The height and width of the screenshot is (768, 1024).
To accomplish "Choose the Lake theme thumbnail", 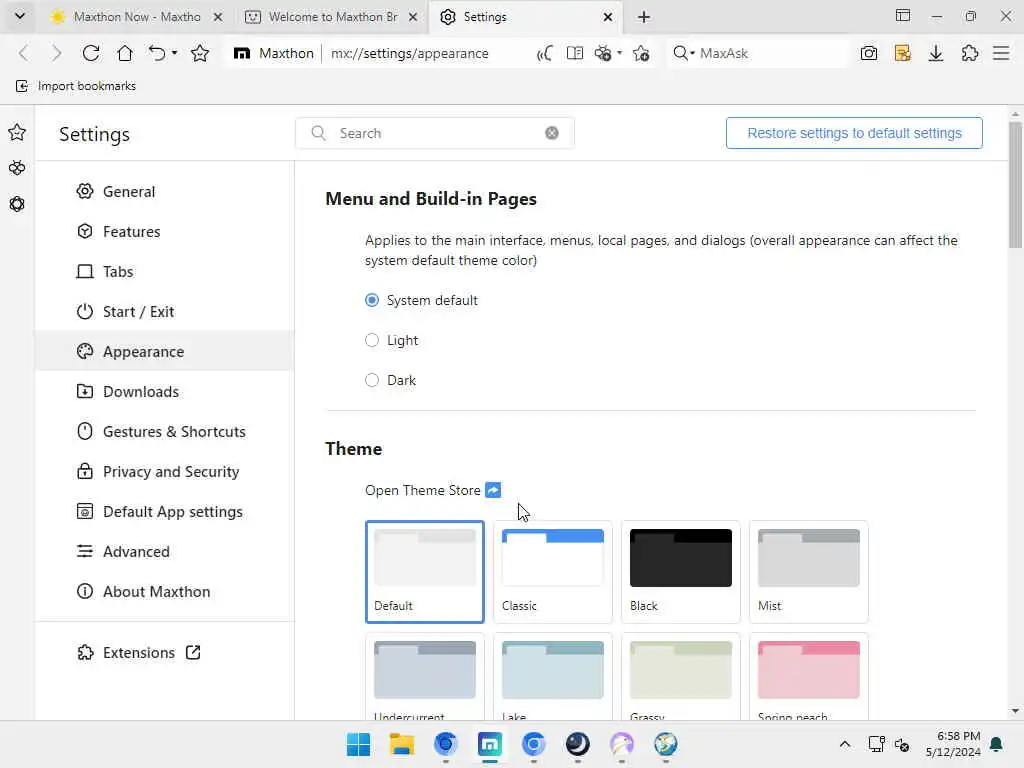I will (x=552, y=677).
